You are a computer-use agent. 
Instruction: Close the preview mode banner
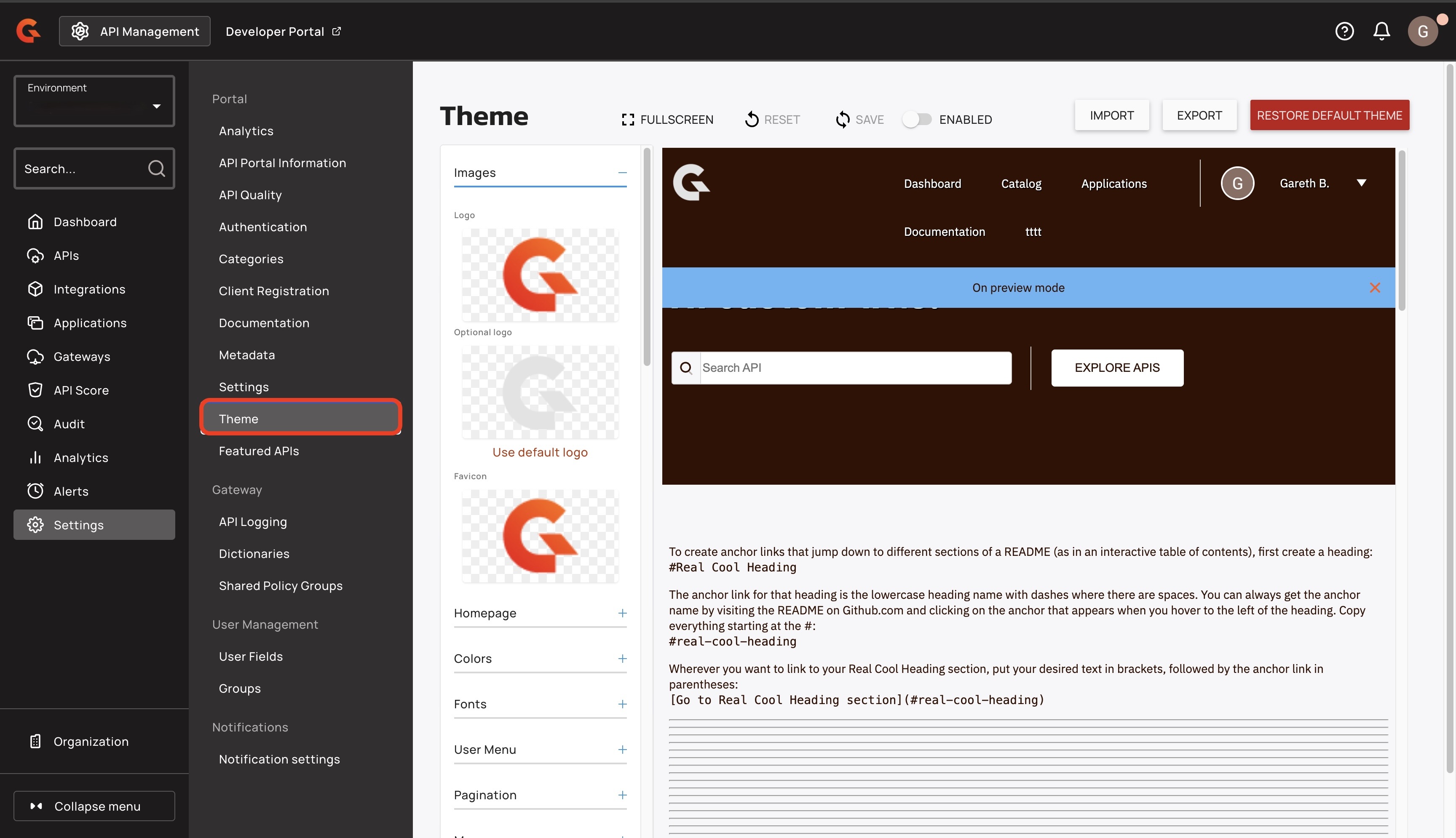tap(1374, 288)
